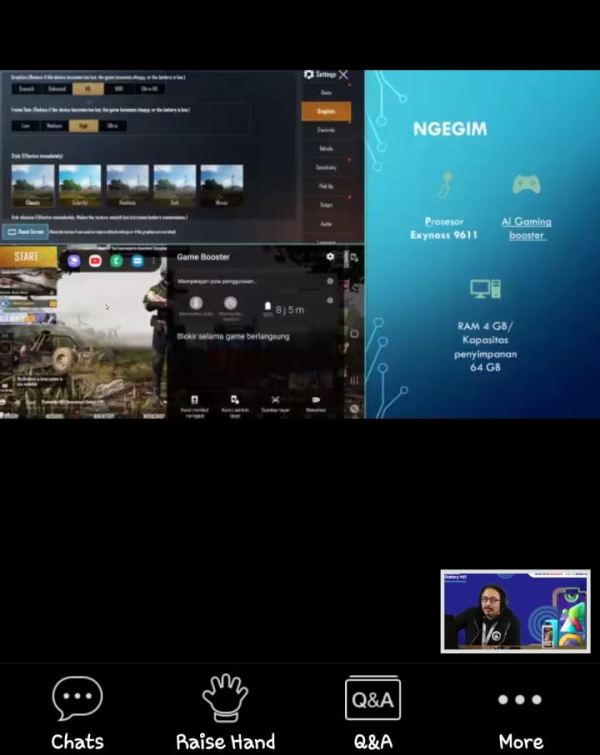Click the Game Booster title
The height and width of the screenshot is (755, 600).
[203, 257]
